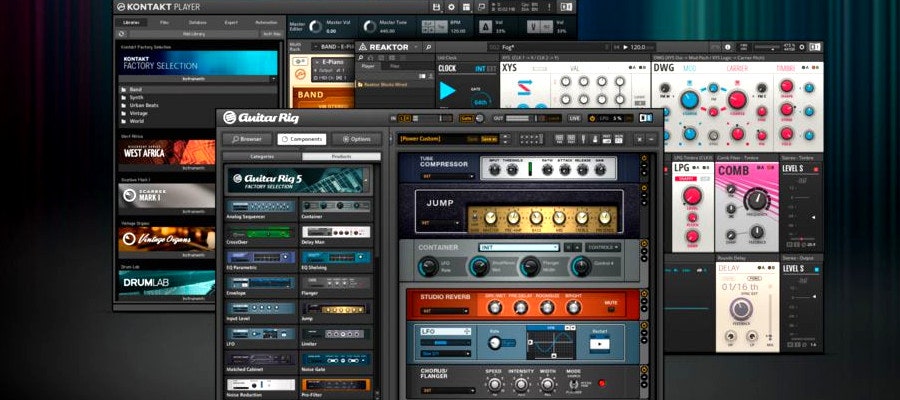This screenshot has width=900, height=400.
Task: Click the Guitar Rig Options button
Action: click(356, 139)
